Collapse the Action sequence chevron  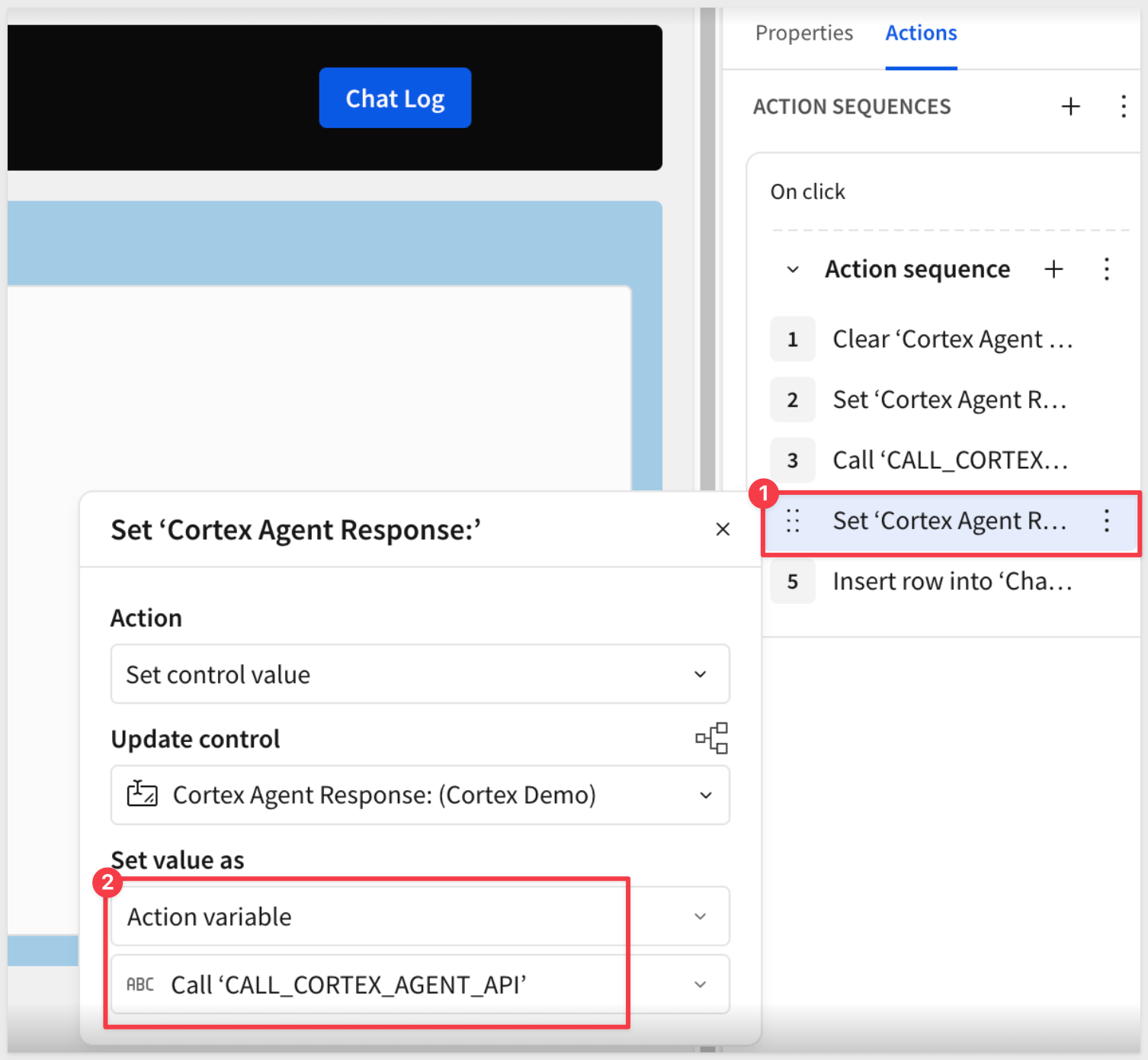793,270
